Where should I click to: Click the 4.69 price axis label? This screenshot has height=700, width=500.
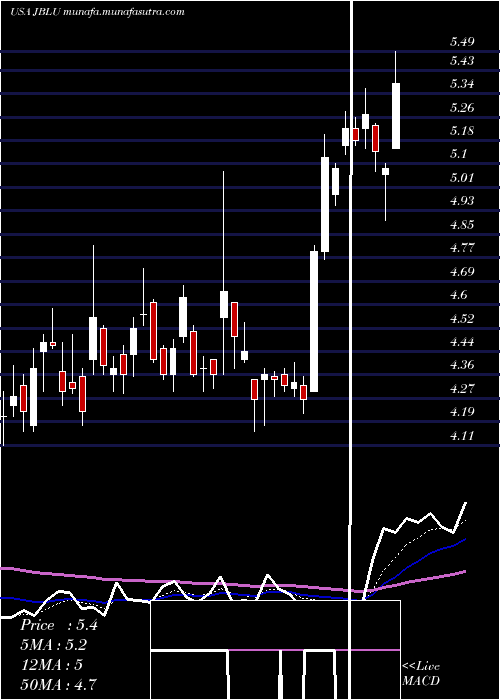(462, 271)
